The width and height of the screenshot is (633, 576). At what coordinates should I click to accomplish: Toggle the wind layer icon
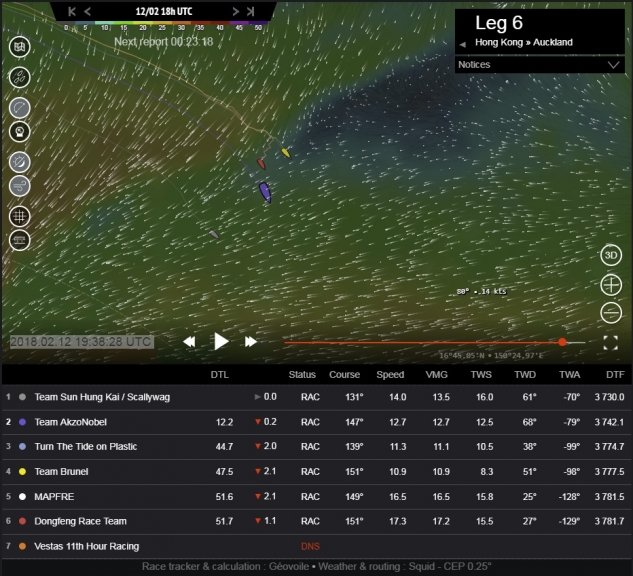pos(19,186)
